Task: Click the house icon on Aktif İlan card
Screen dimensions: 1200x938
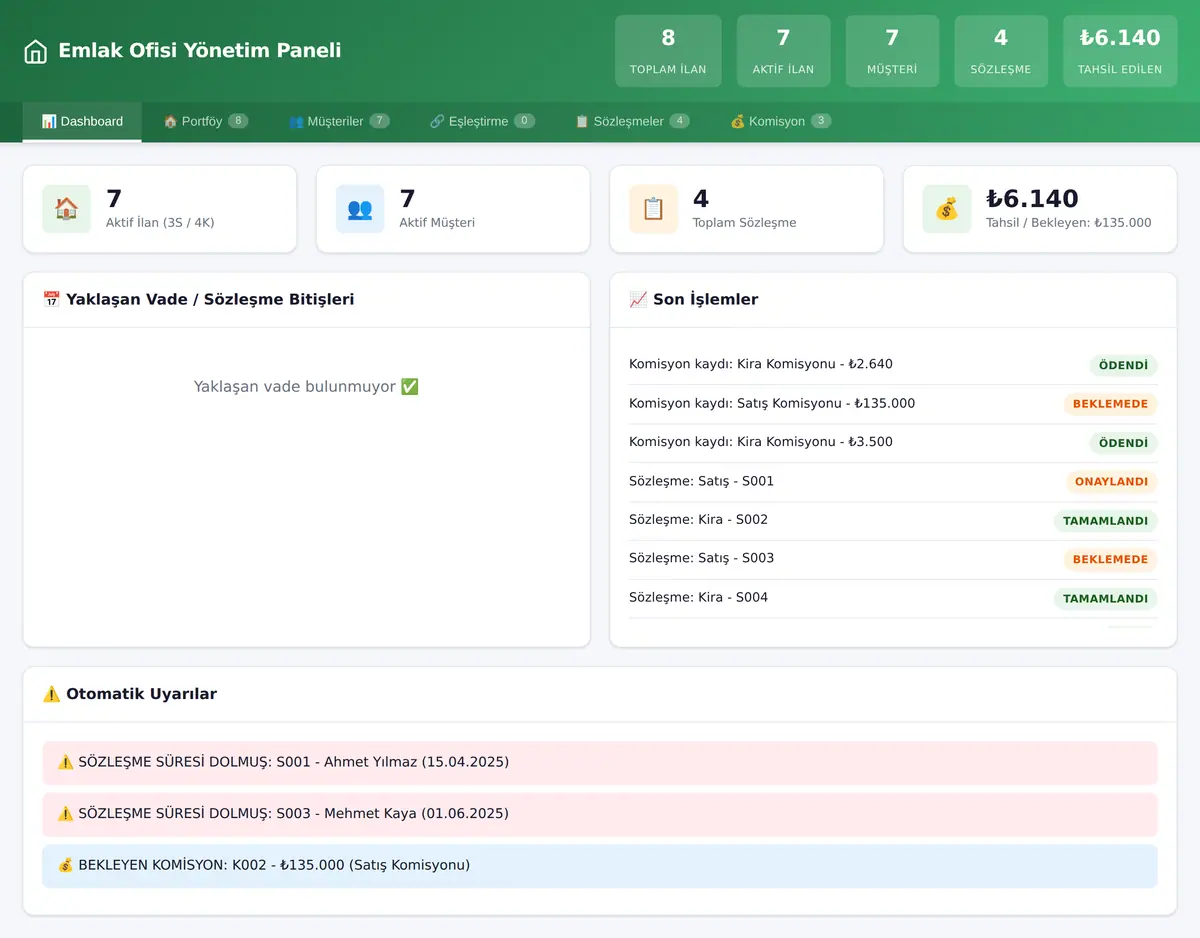Action: 67,209
